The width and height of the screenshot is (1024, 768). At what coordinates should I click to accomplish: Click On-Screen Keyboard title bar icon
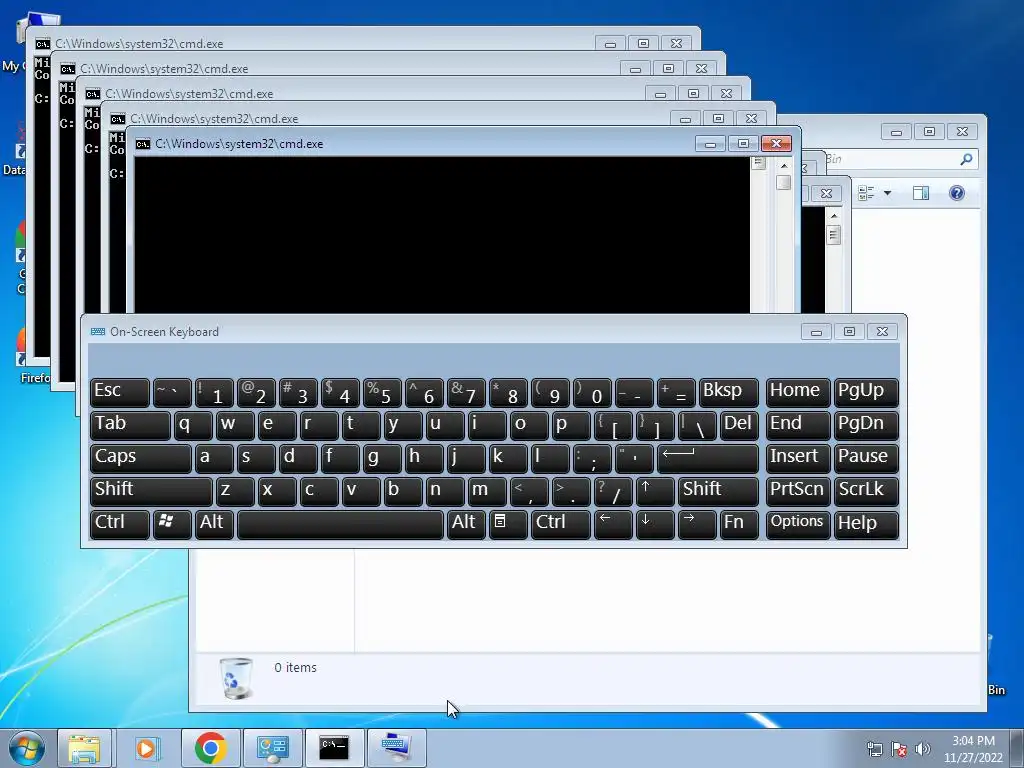coord(98,332)
